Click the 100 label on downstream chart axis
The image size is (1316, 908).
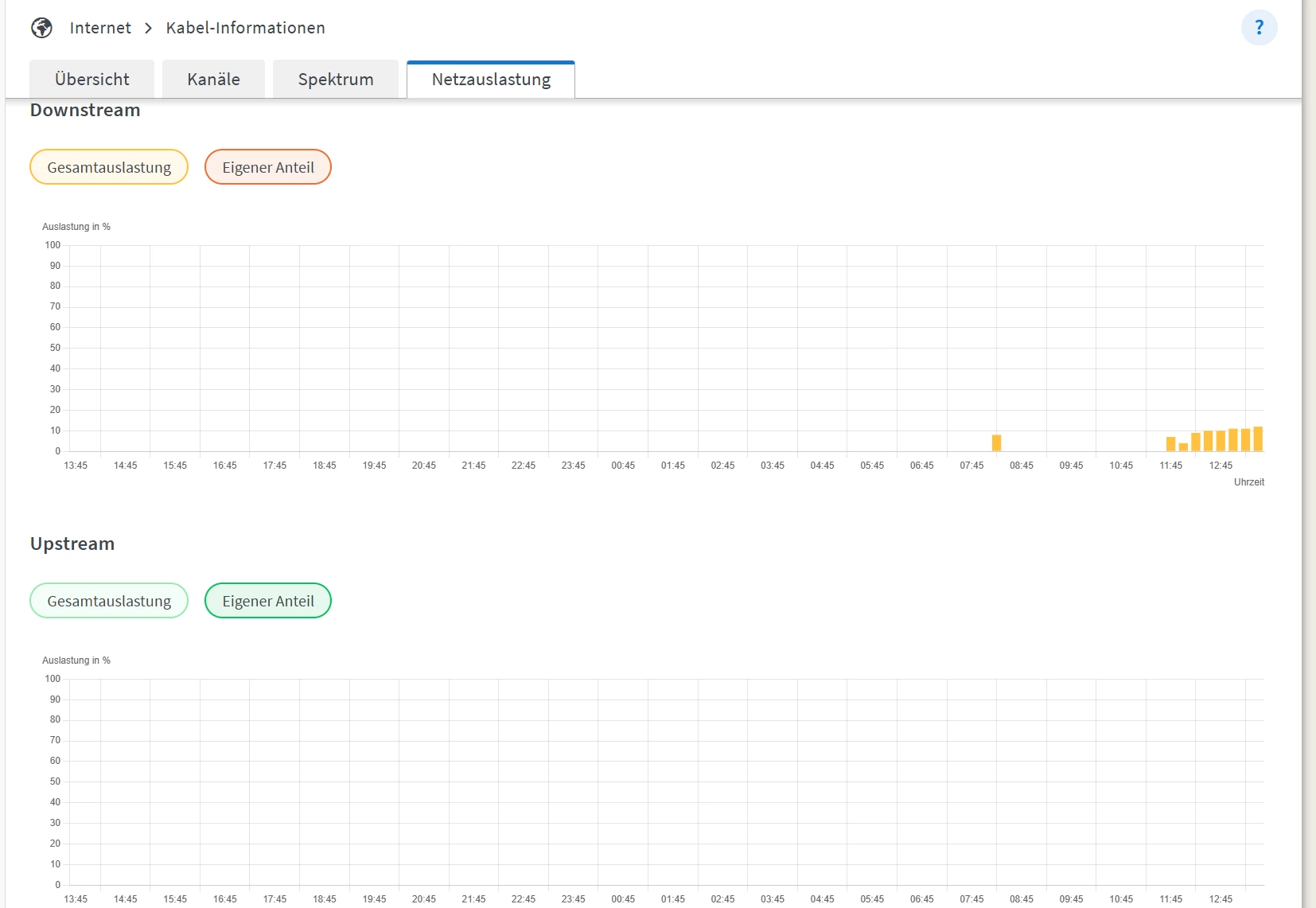[x=53, y=245]
